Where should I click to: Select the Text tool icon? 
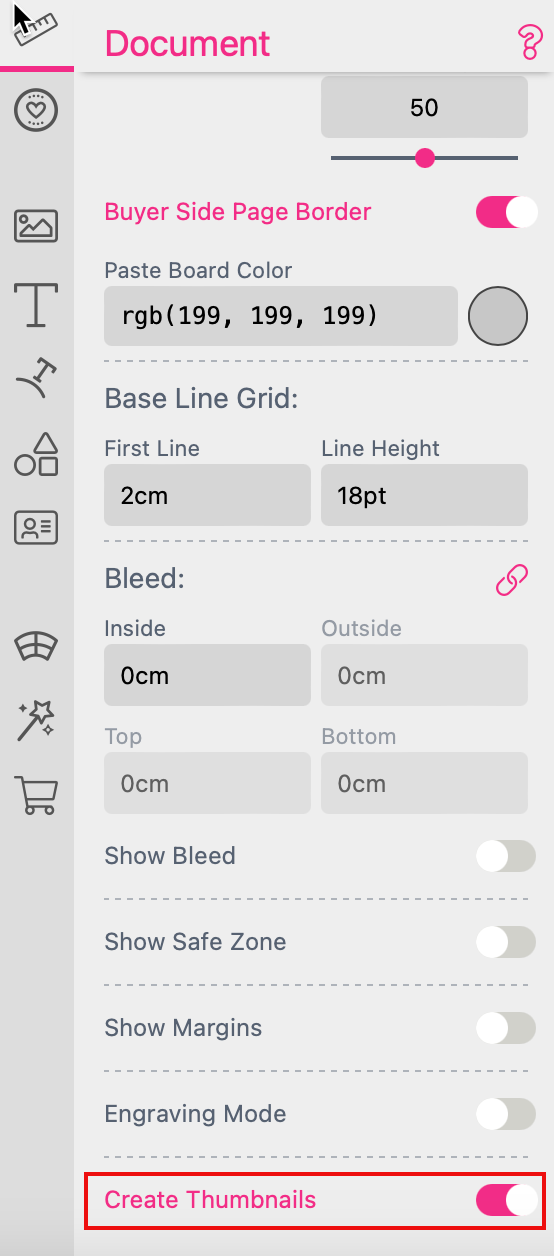point(36,304)
